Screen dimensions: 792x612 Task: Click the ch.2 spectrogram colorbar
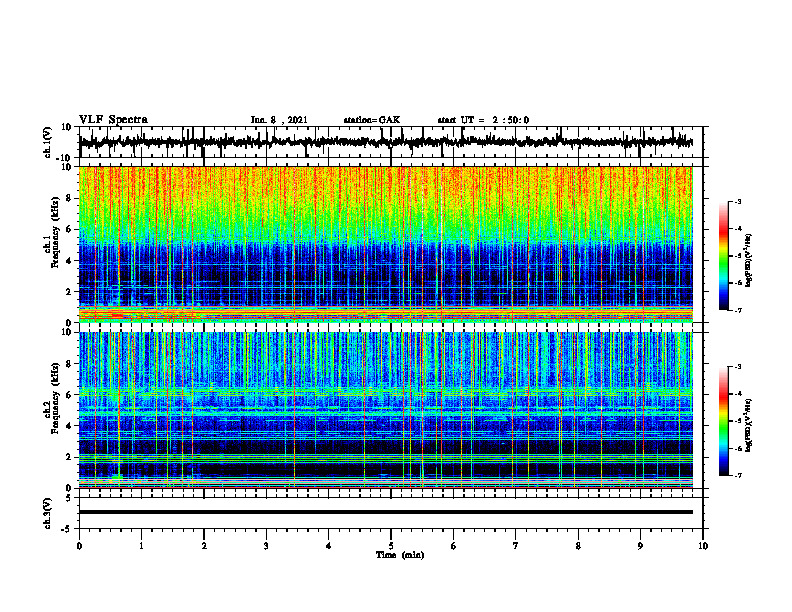tap(723, 421)
